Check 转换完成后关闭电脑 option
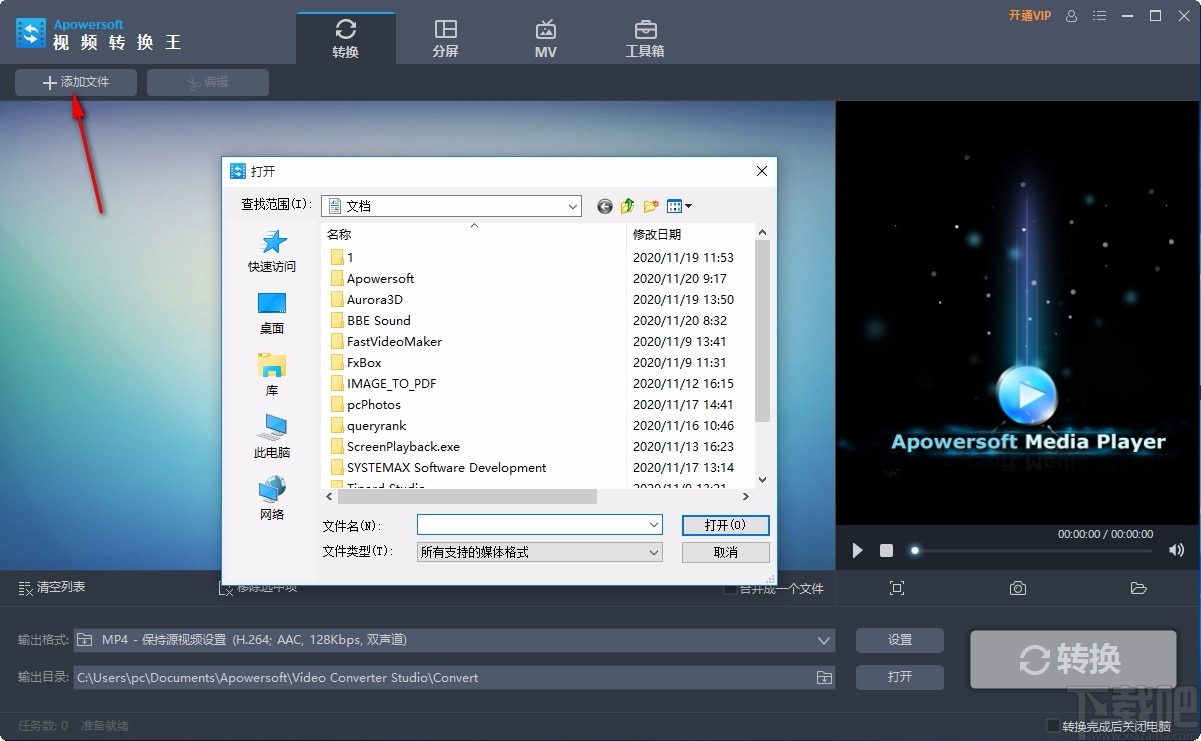This screenshot has height=741, width=1201. pos(1054,726)
